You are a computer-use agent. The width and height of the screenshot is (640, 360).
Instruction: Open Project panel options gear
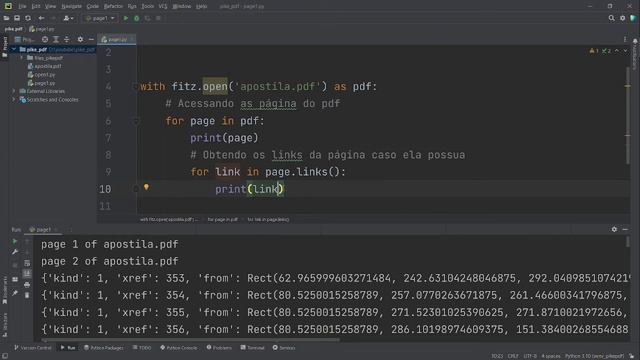coord(80,39)
